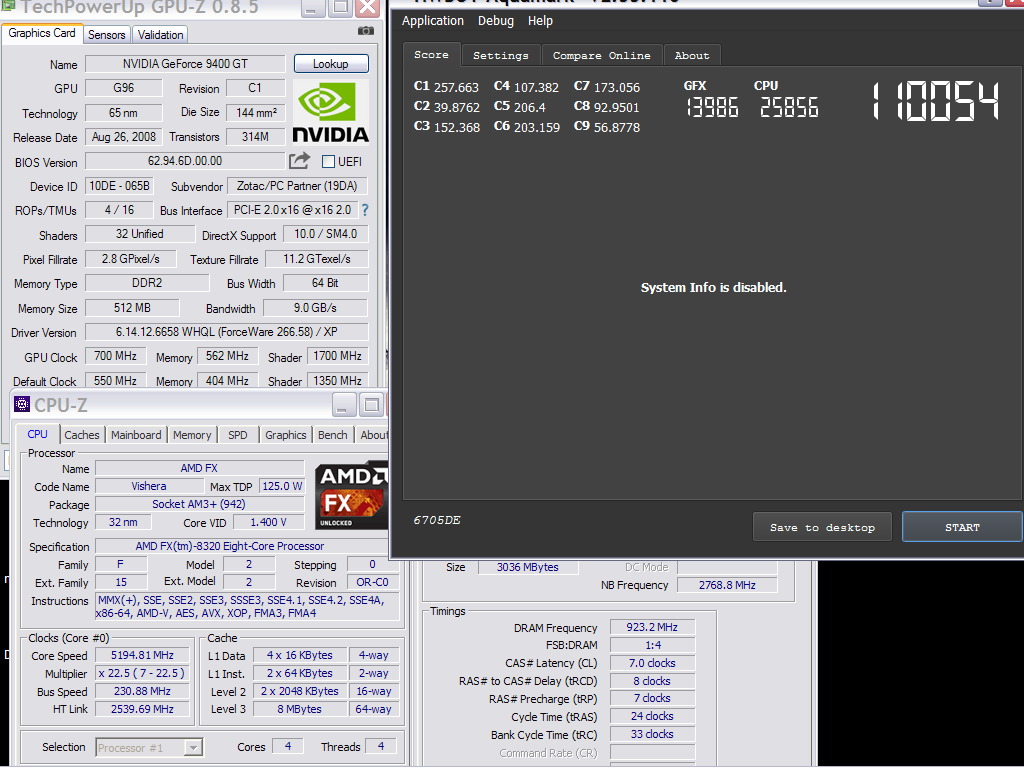Click the total Aquamark score 110054

(934, 101)
